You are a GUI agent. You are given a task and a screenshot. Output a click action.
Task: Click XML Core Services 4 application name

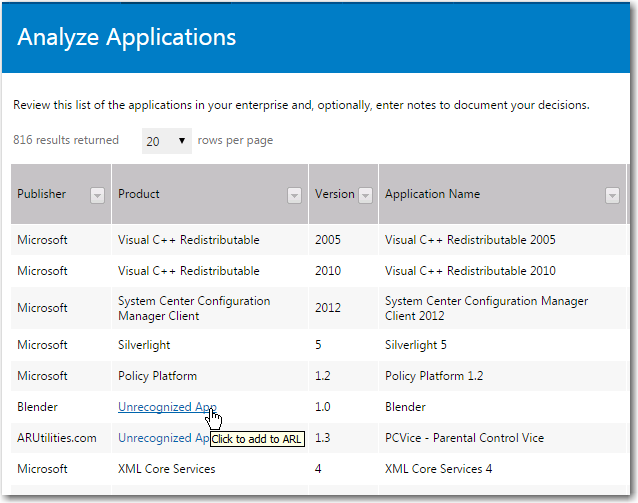click(439, 468)
